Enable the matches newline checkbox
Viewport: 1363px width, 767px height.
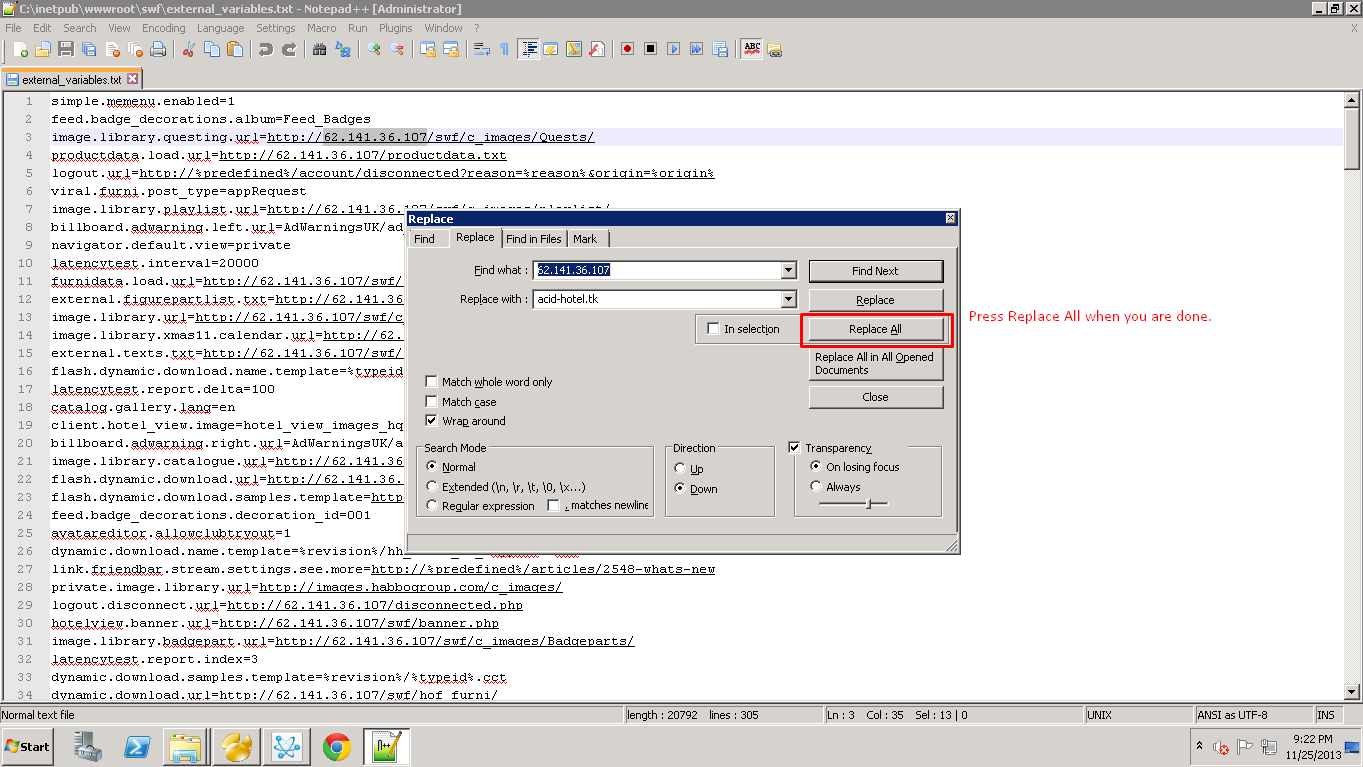553,506
